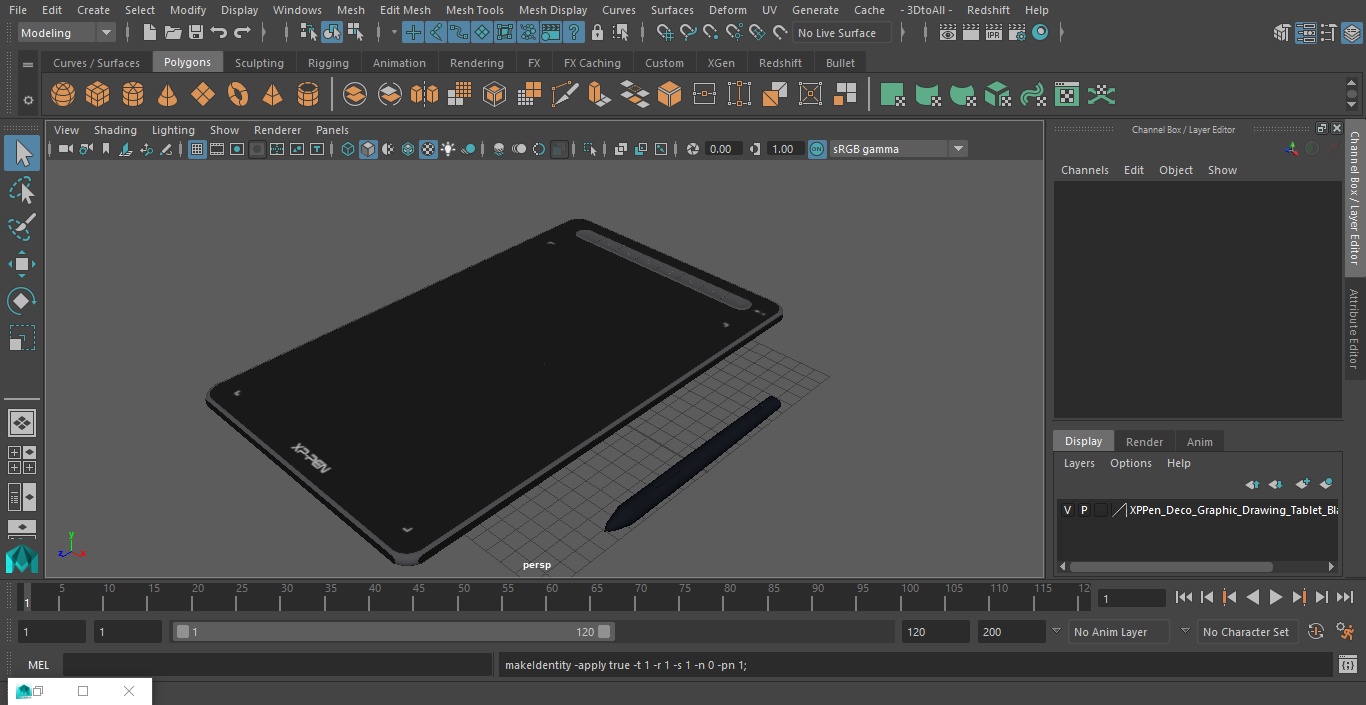Click the MEL command input field
This screenshot has height=705, width=1366.
point(277,665)
